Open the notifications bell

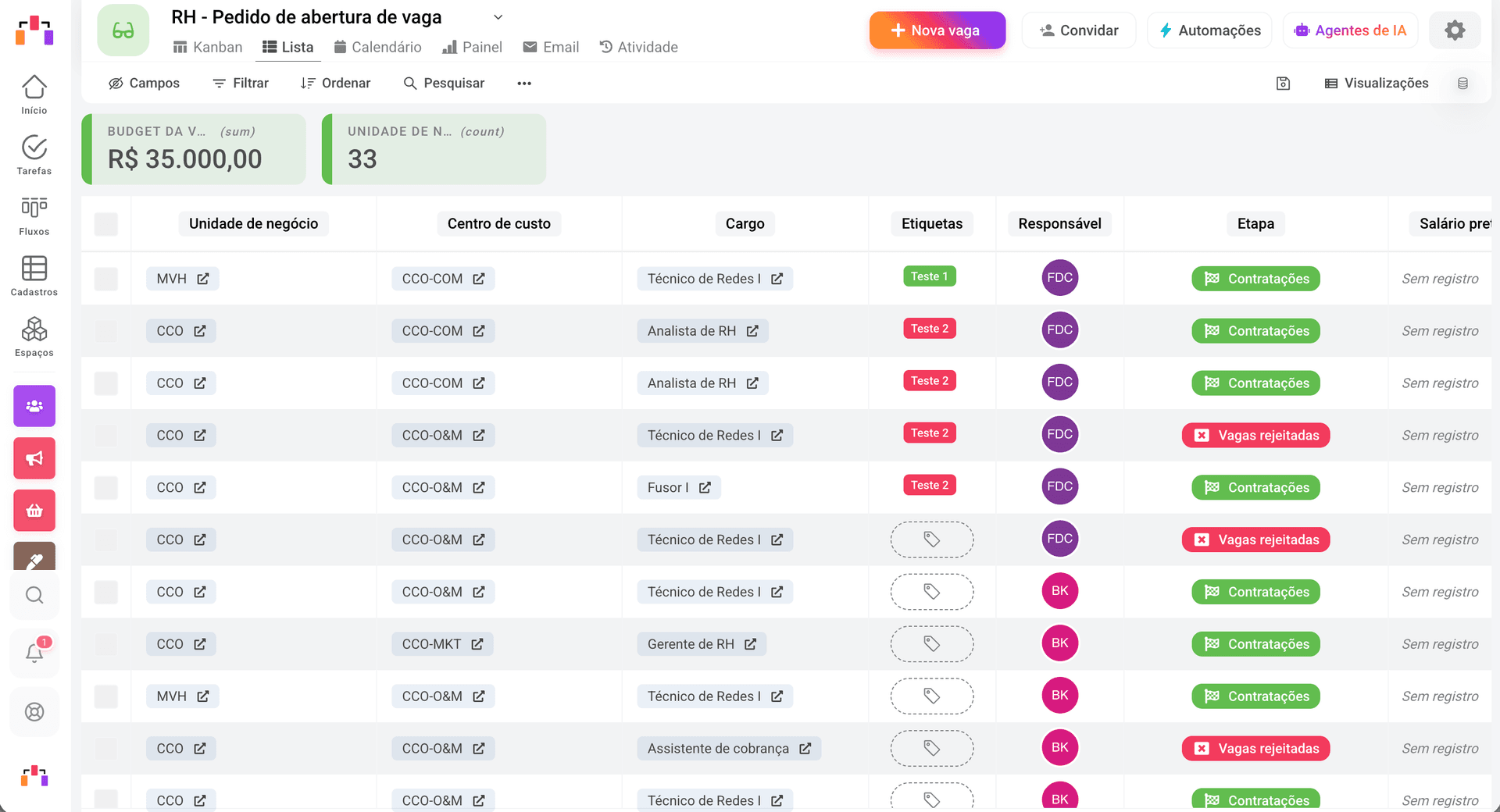point(34,653)
